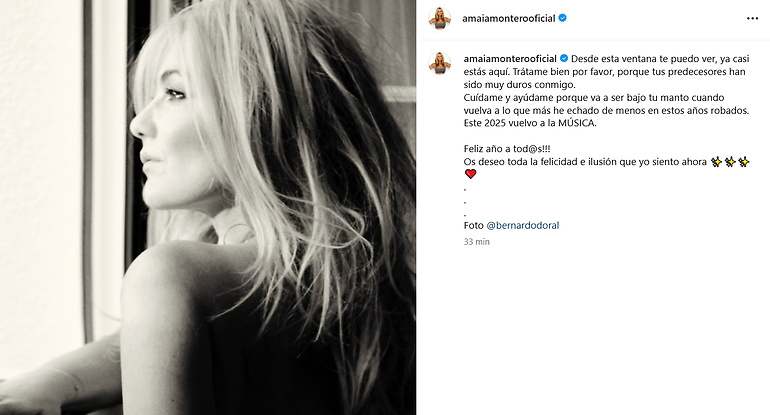Click the 33 min timestamp
Viewport: 770px width, 415px height.
tap(476, 242)
